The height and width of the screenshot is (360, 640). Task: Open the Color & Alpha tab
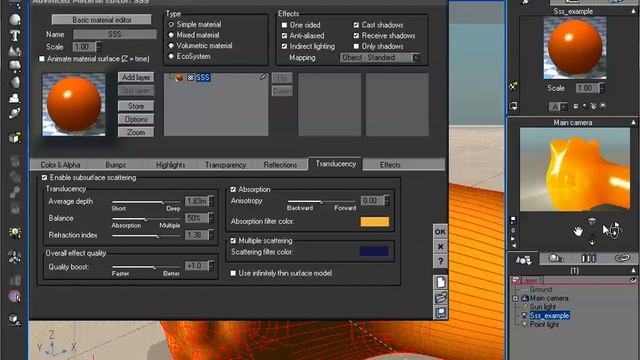(60, 165)
